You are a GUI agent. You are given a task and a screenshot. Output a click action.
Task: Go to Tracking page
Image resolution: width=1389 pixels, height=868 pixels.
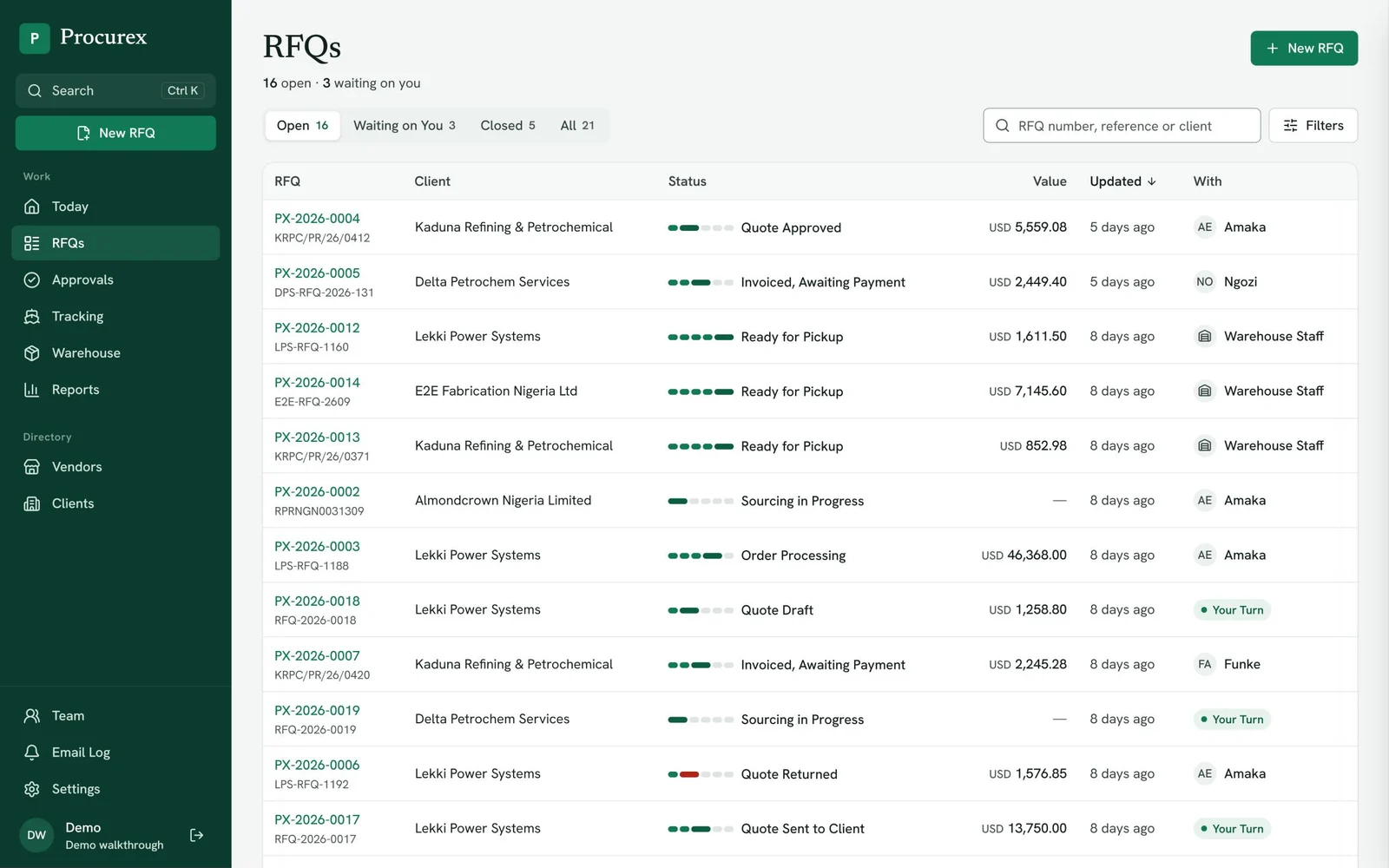coord(115,316)
